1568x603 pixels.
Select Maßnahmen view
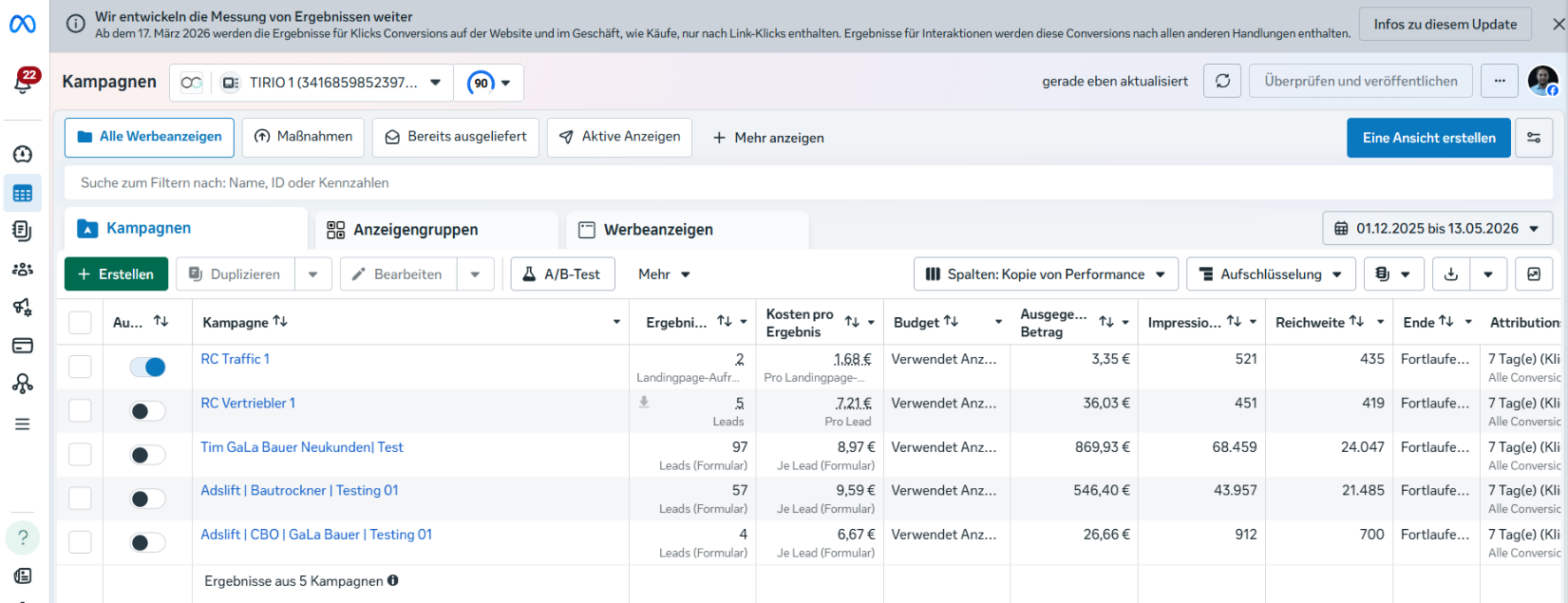pyautogui.click(x=304, y=137)
